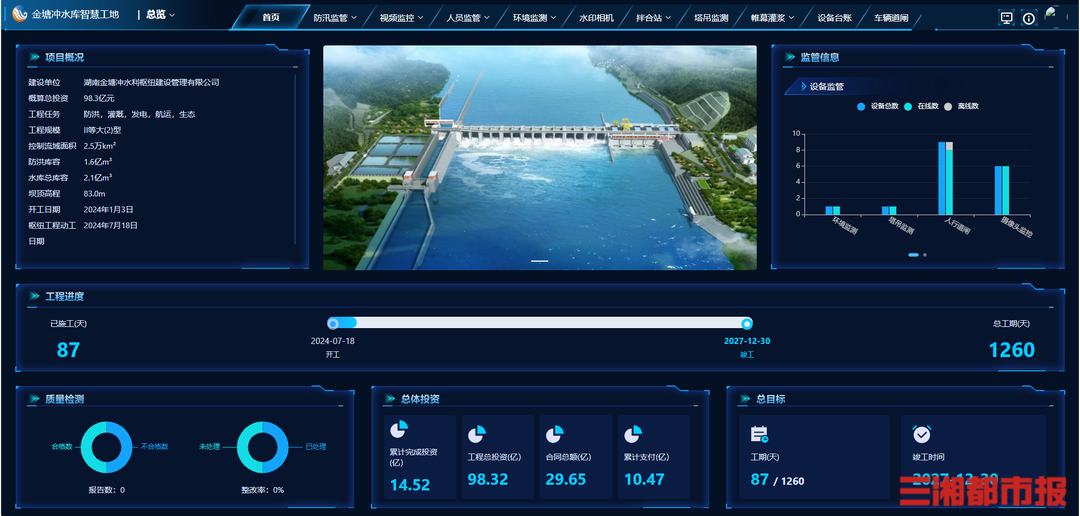
Task: Switch to the 首页 tab
Action: click(x=271, y=18)
